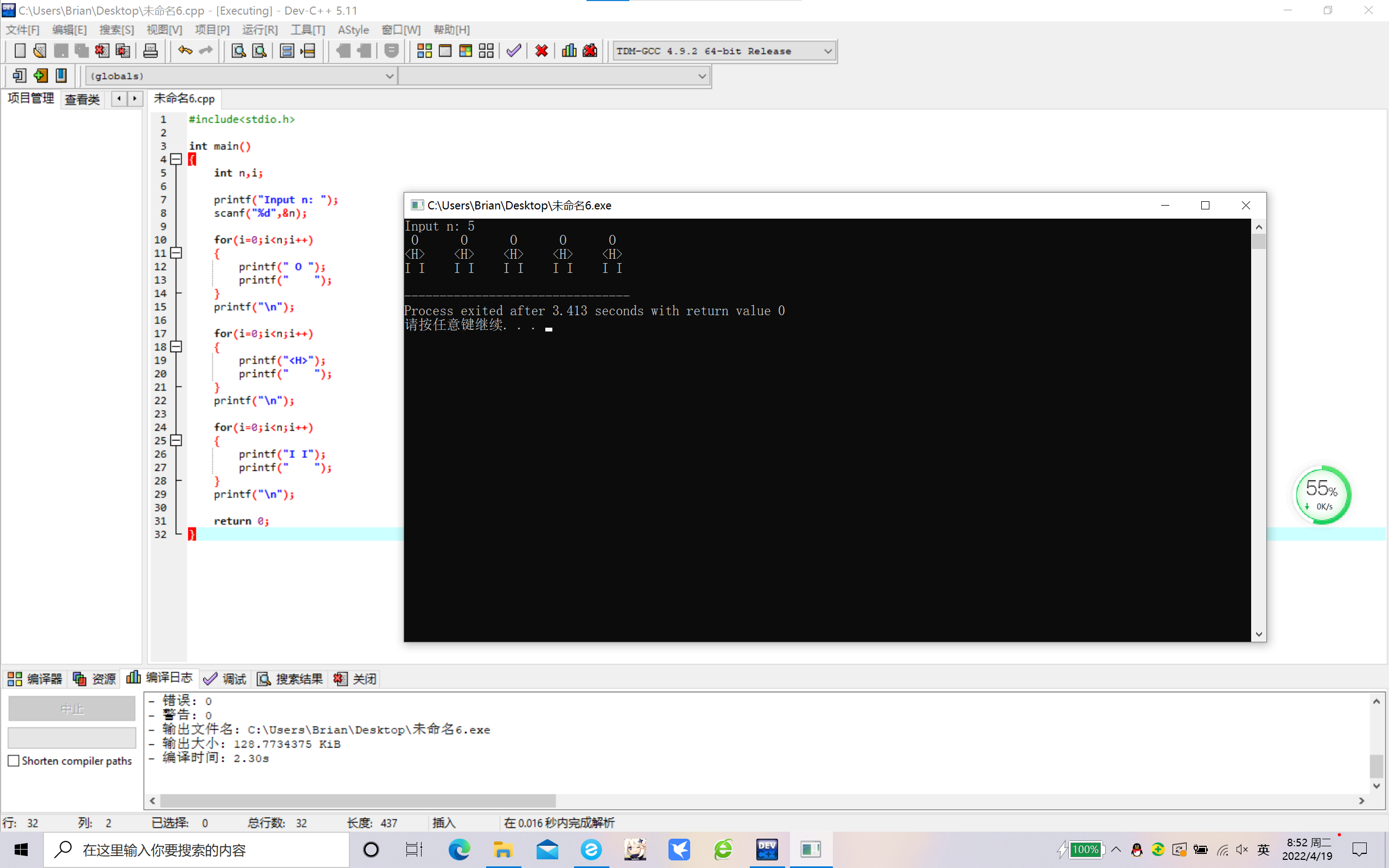Expand the (globals) scope dropdown

click(388, 76)
